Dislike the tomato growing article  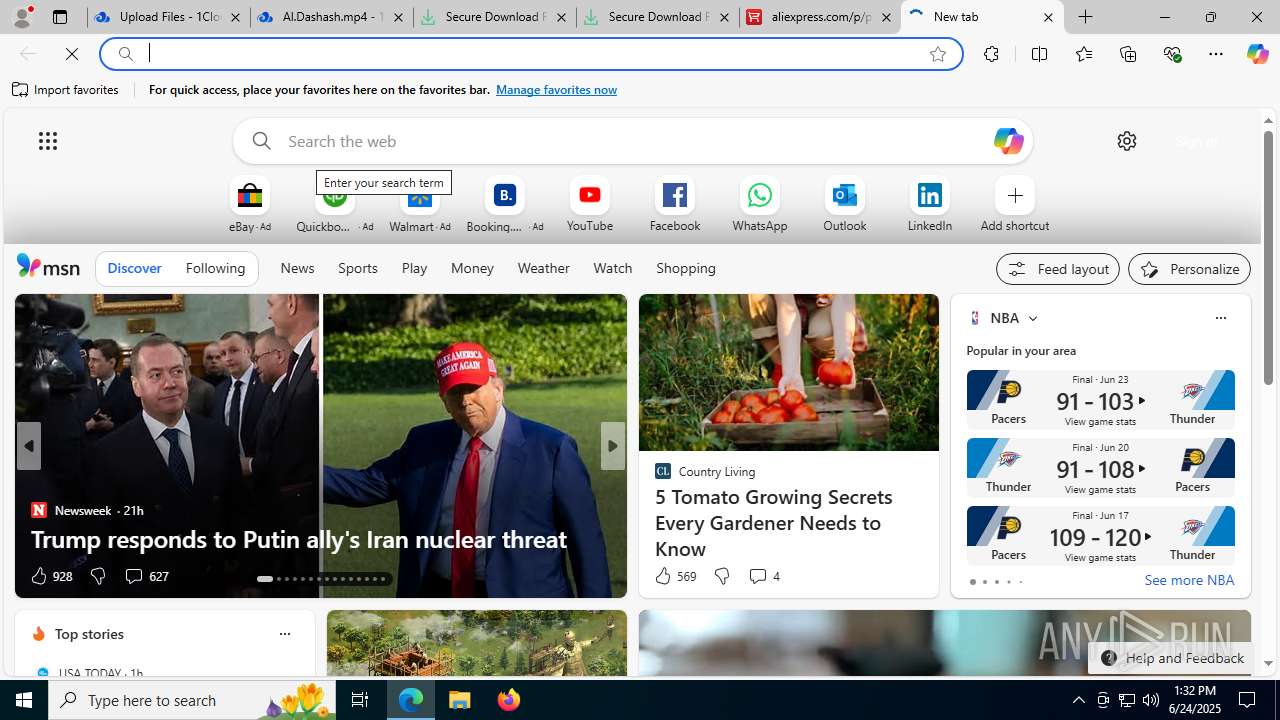tap(721, 576)
